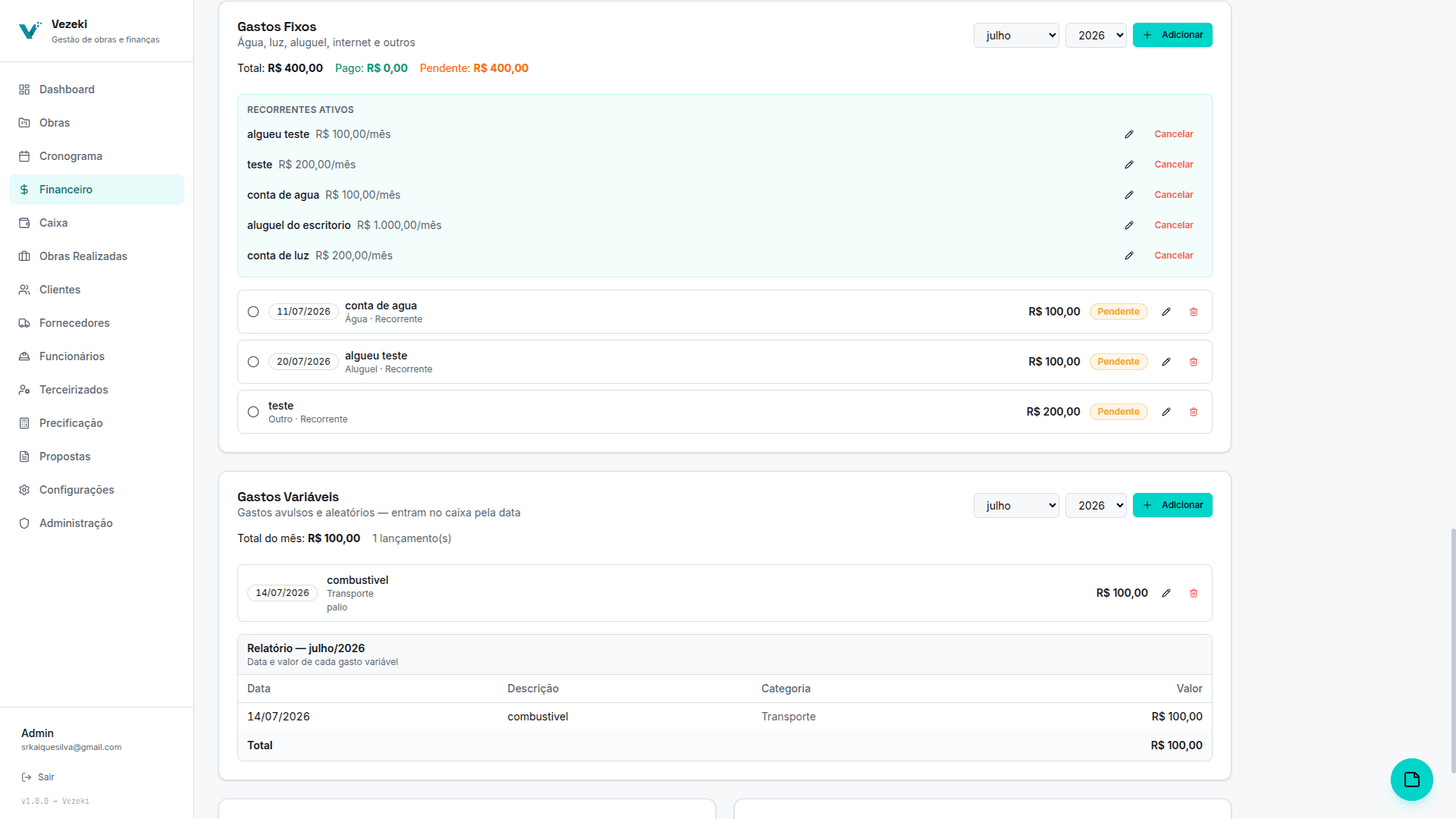Edit the 11/07/2026 conta de agua entry

tap(1166, 312)
